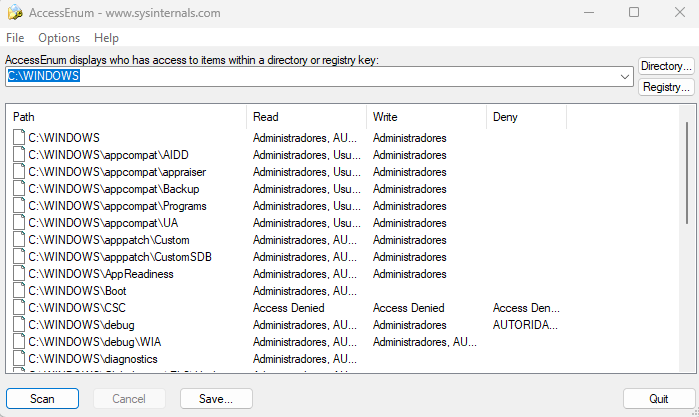Click Write cell 'Administradores' in AppReadiness row

tap(410, 273)
